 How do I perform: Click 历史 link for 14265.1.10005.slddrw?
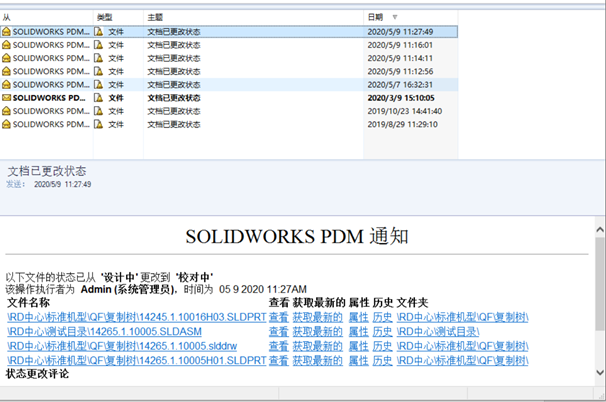(383, 346)
